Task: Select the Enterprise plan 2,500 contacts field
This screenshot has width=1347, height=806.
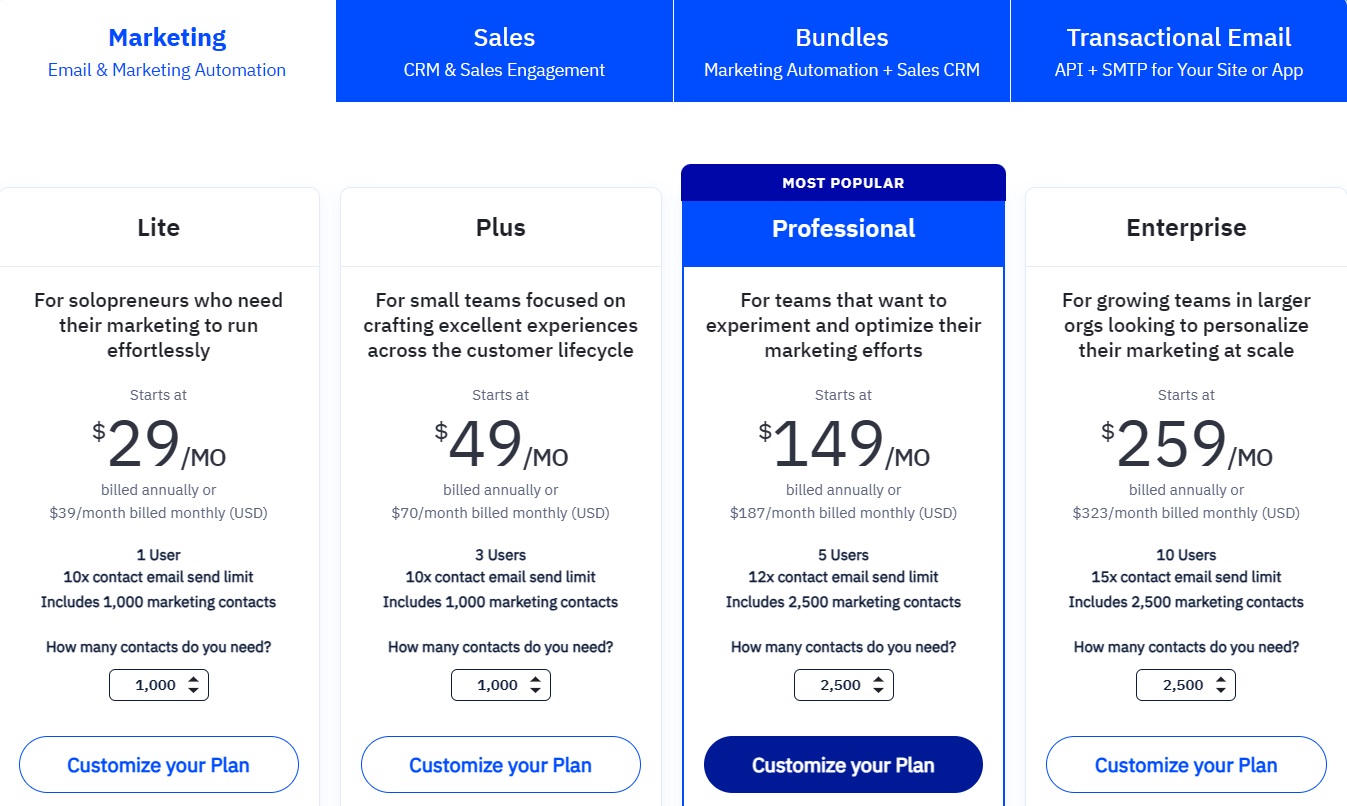Action: (x=1186, y=685)
